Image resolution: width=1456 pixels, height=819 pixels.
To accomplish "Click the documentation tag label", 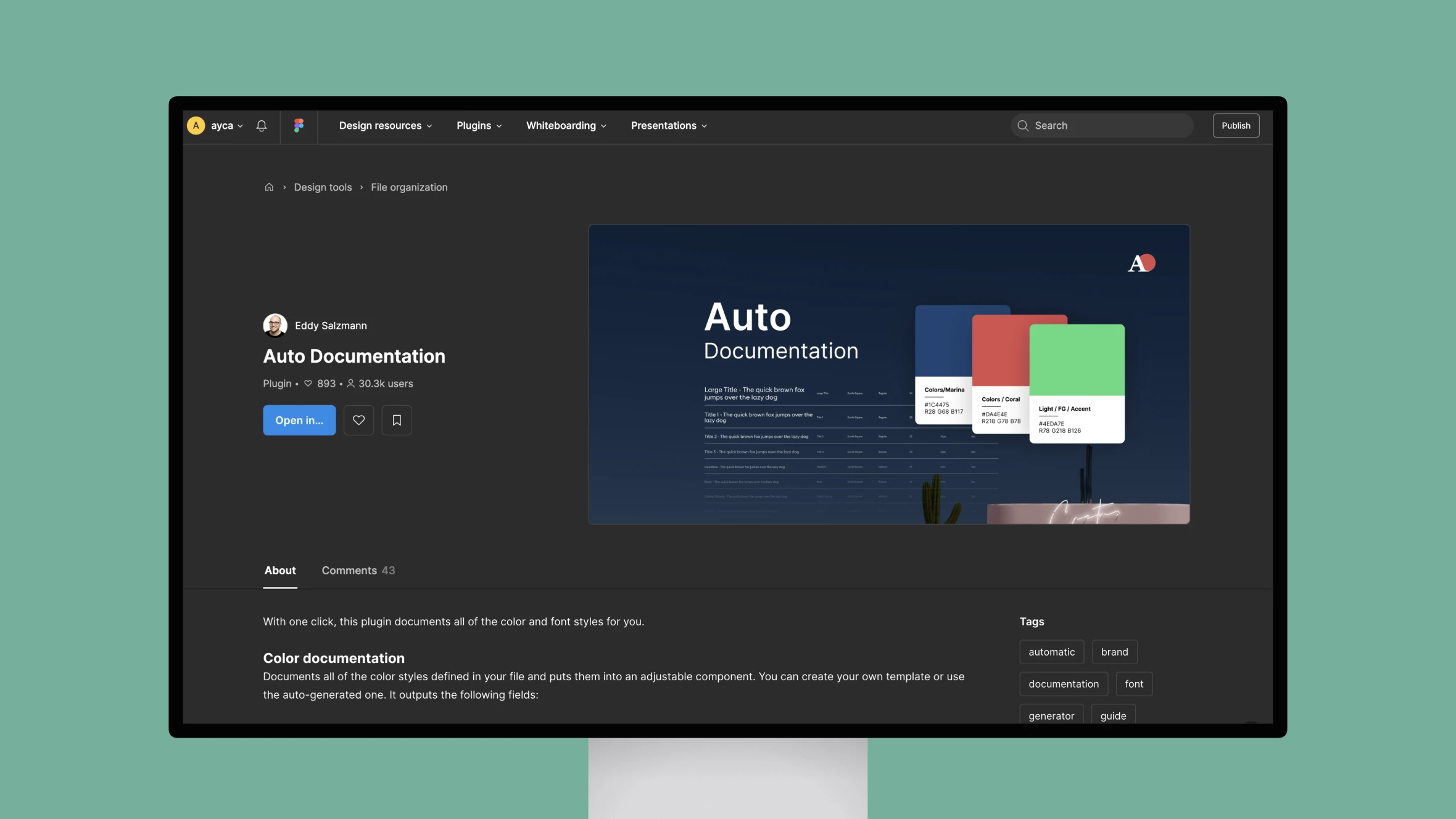I will (1064, 684).
